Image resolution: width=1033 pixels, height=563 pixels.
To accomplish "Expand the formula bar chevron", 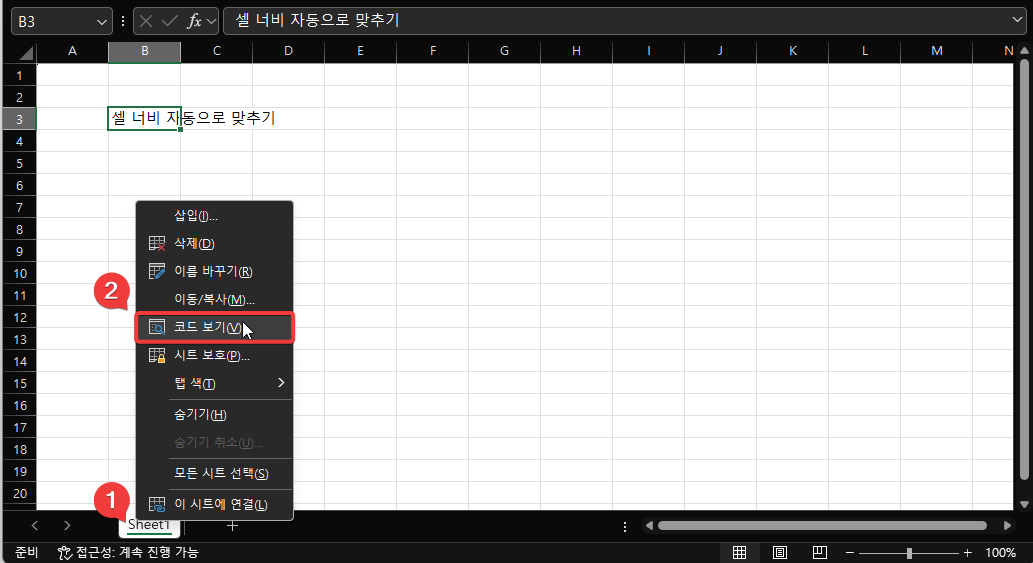I will click(x=1017, y=20).
